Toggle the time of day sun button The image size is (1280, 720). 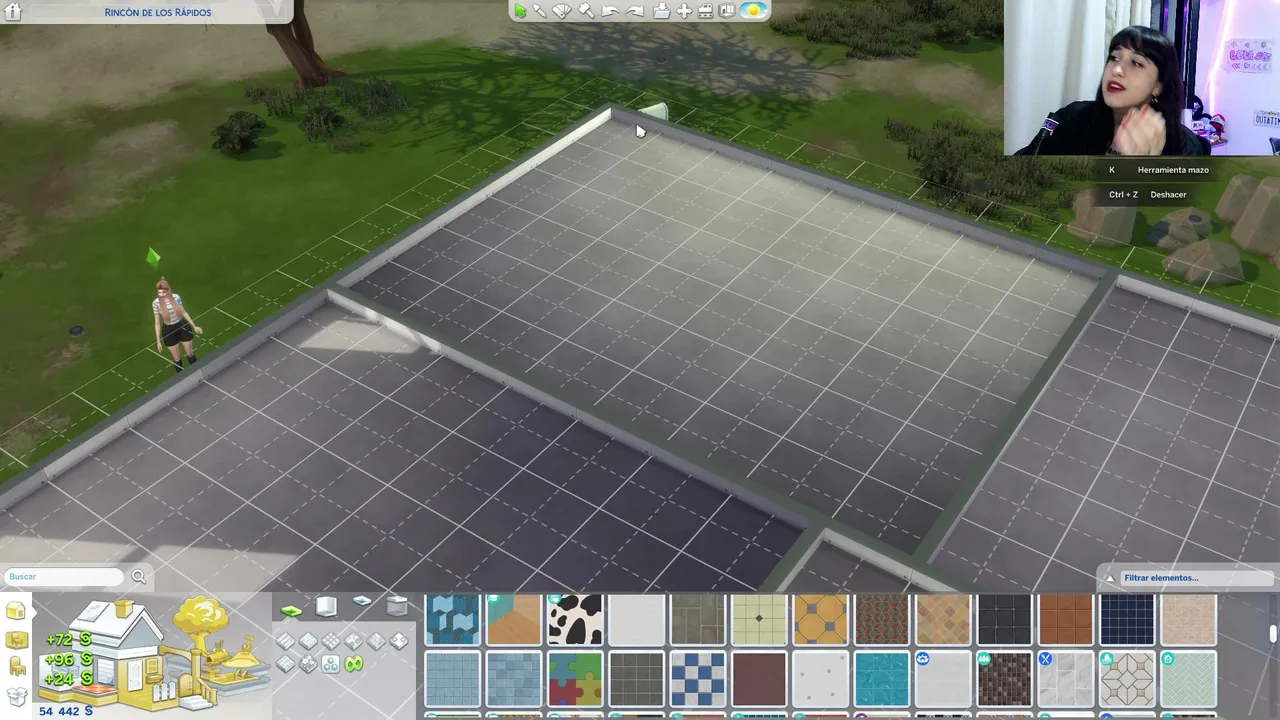pos(754,11)
